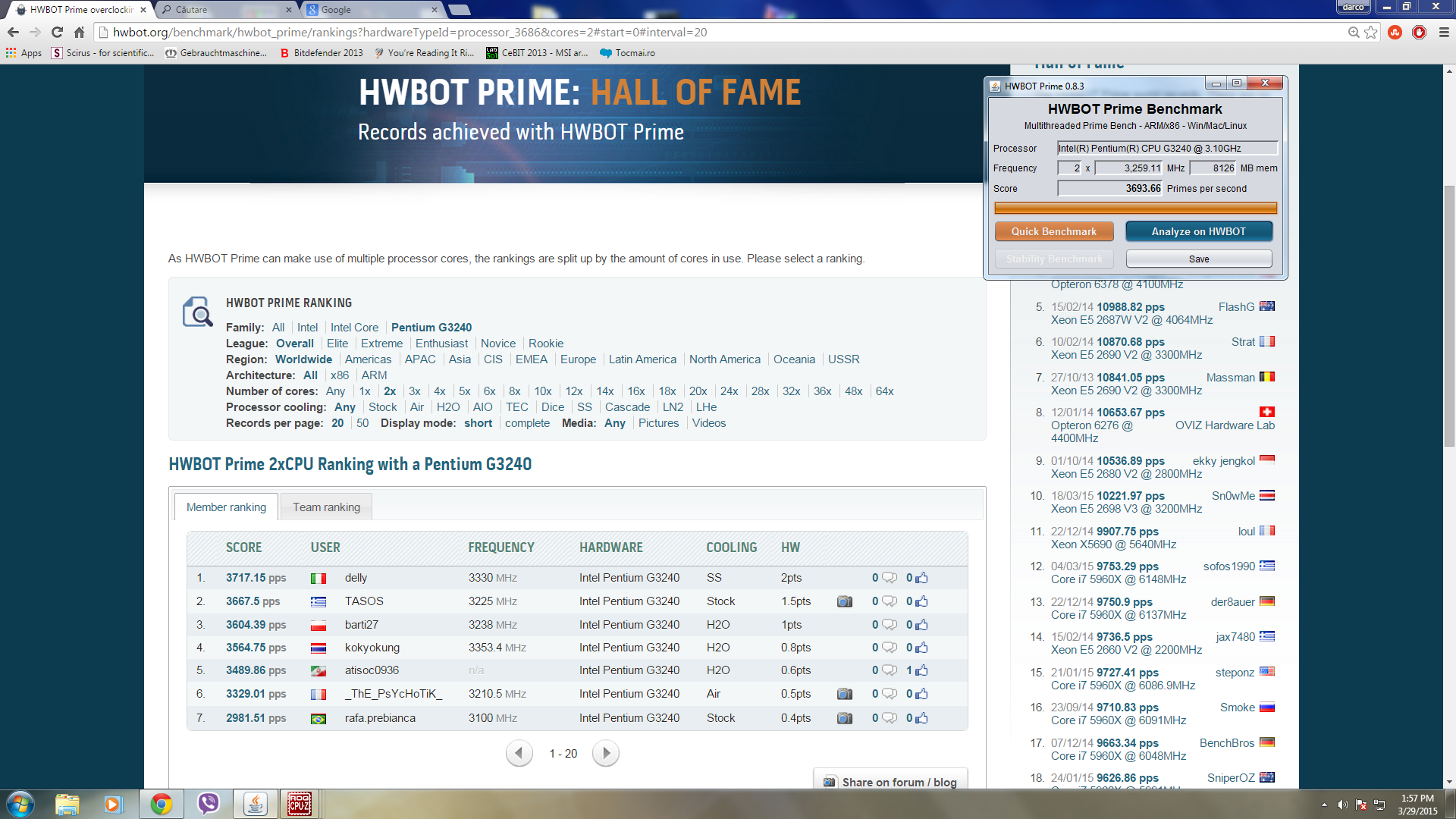Open Chrome from the taskbar

161,804
